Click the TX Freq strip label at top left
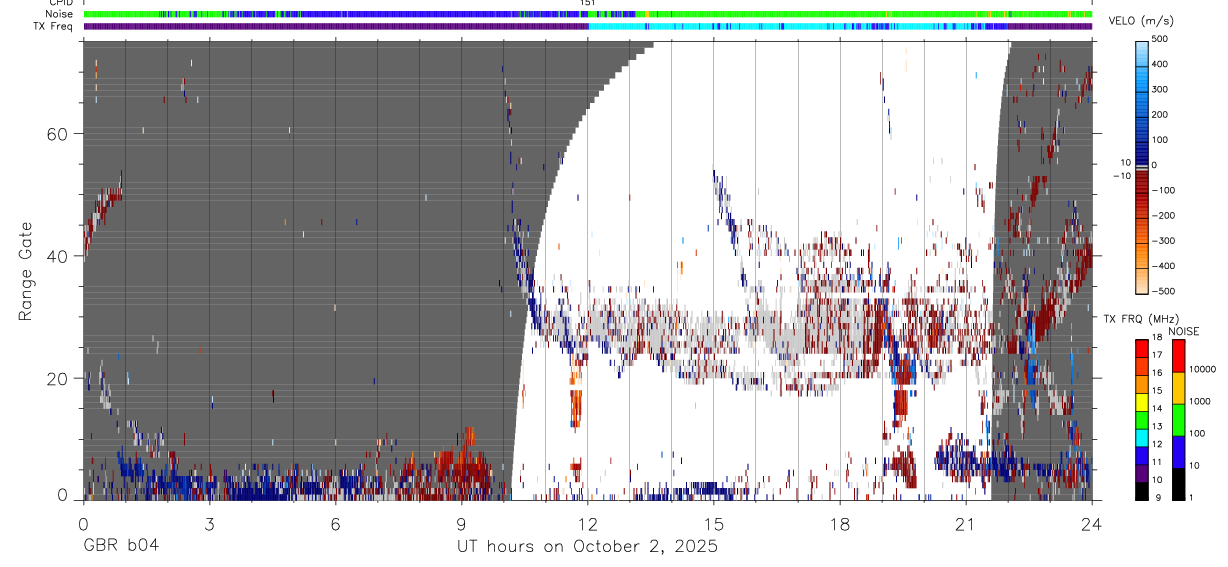The image size is (1228, 567). (52, 26)
